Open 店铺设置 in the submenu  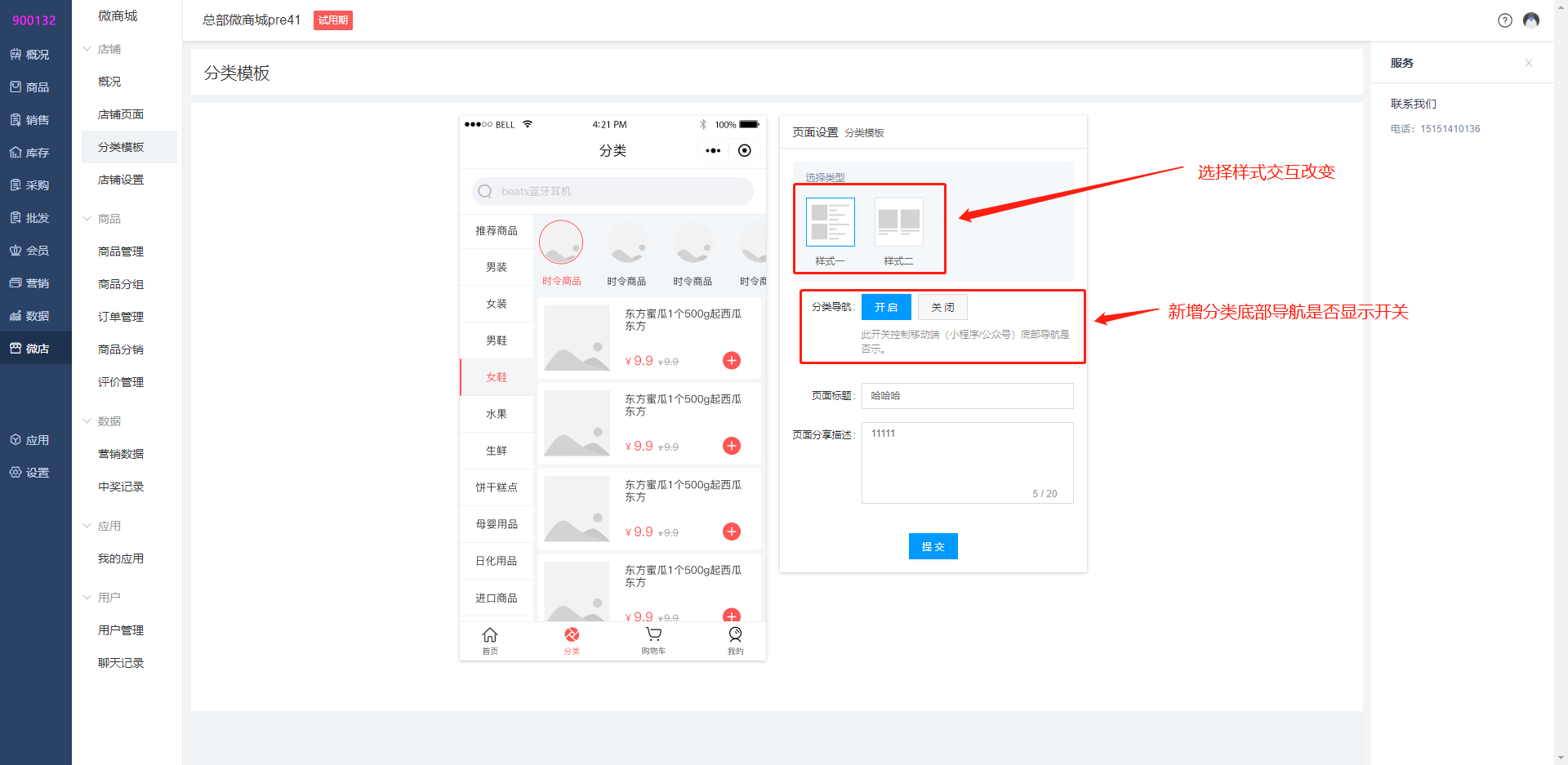tap(121, 180)
